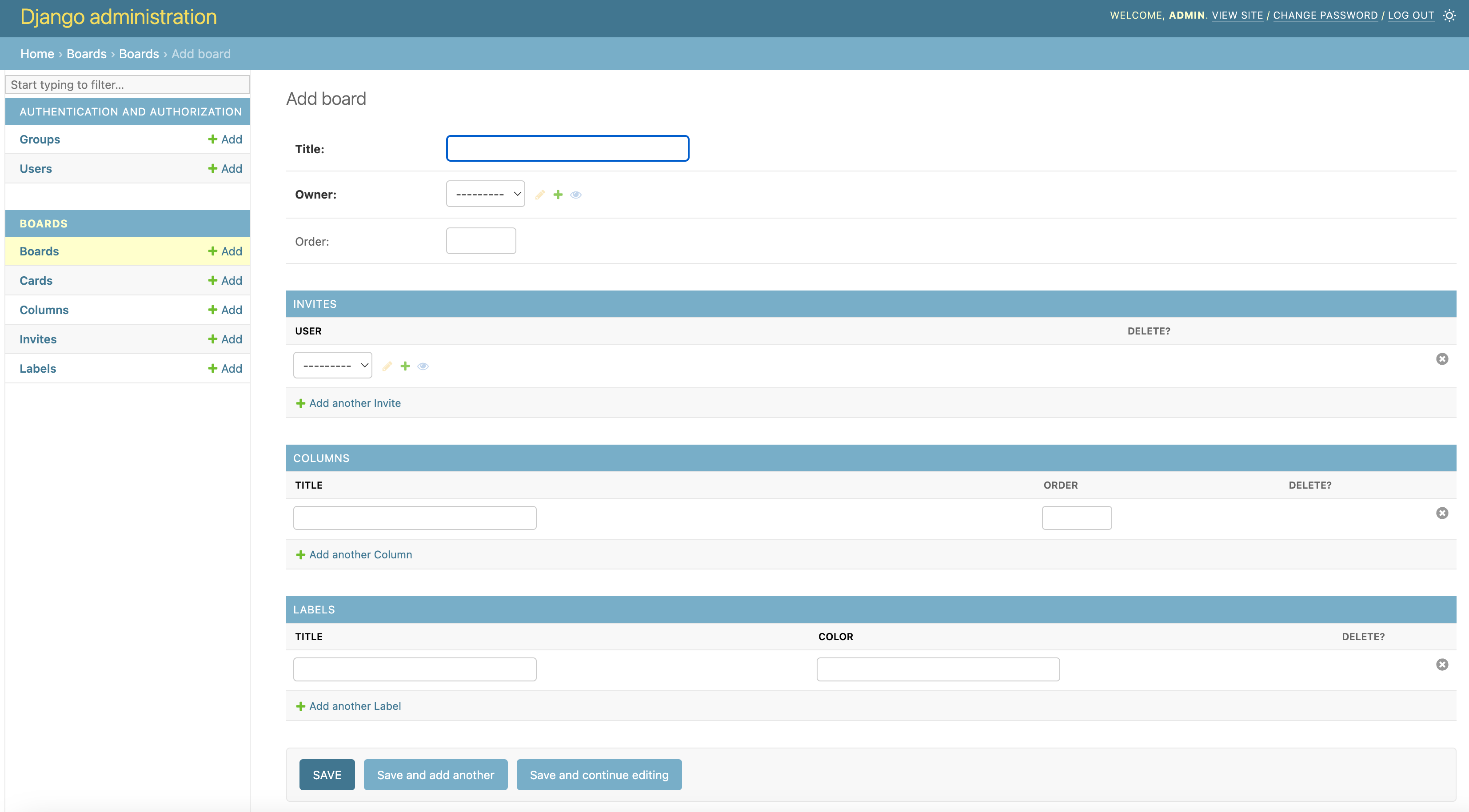The width and height of the screenshot is (1469, 812).
Task: Click the Labels COLOR input swatch field
Action: click(938, 669)
